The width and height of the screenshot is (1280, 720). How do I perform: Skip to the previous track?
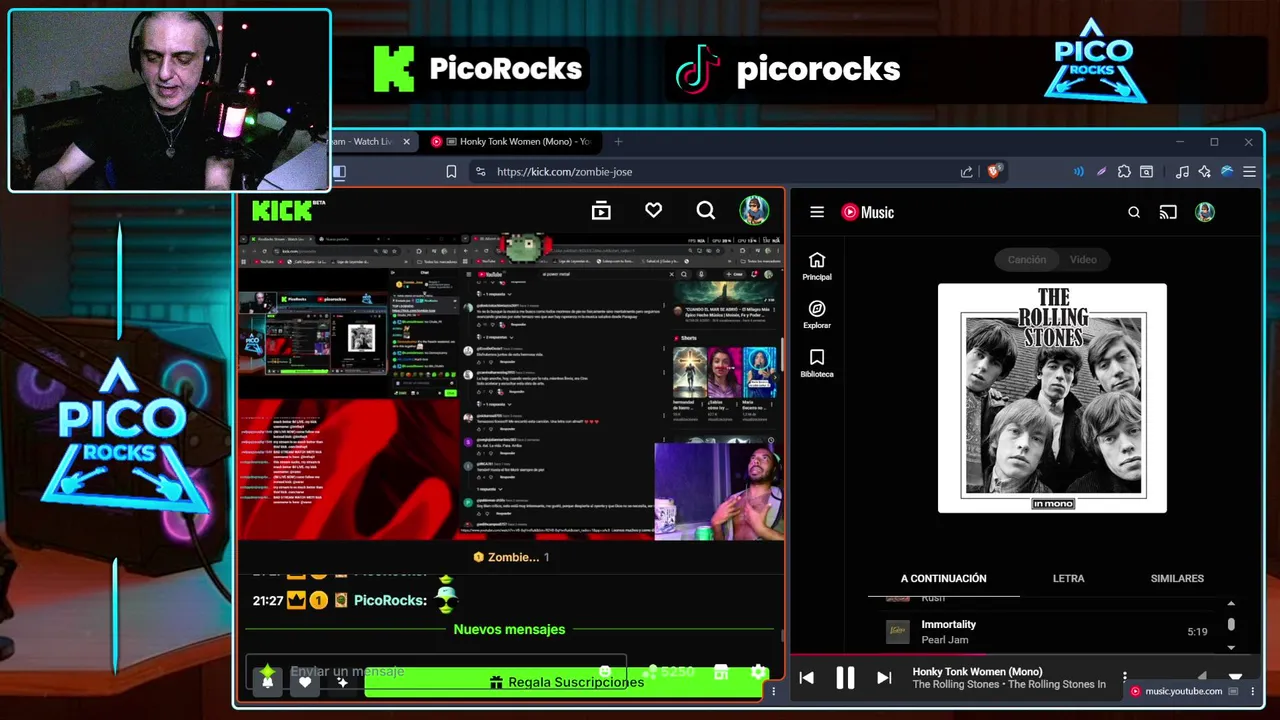807,678
